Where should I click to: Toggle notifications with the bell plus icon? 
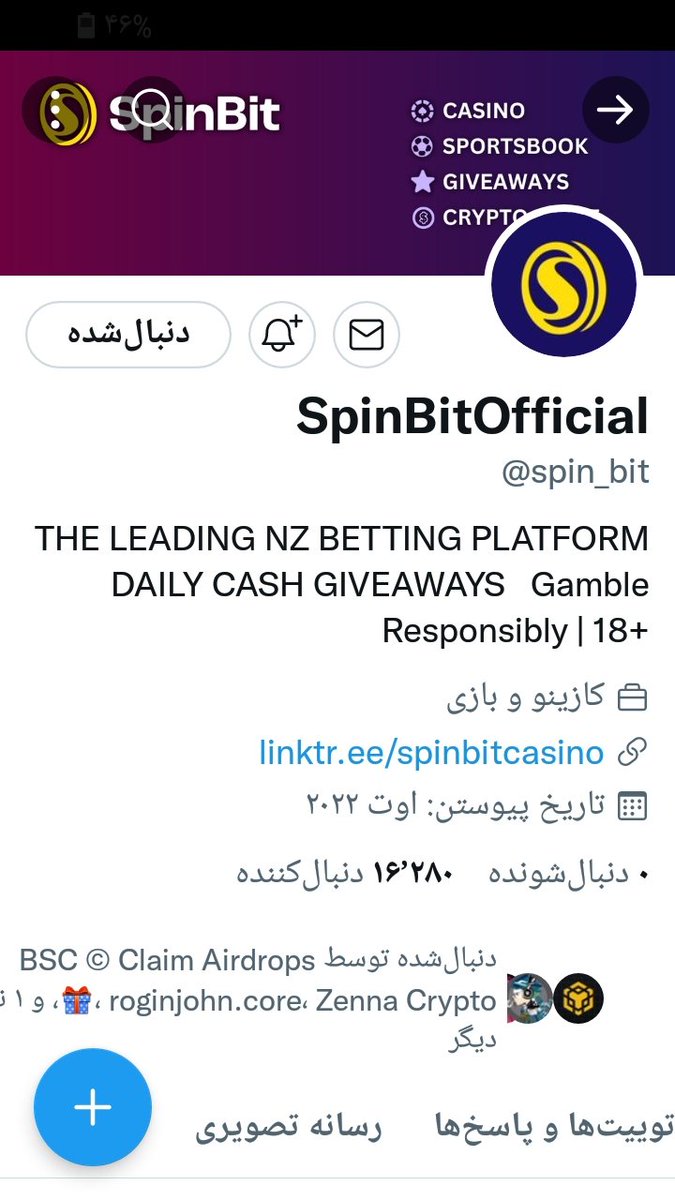pyautogui.click(x=282, y=334)
